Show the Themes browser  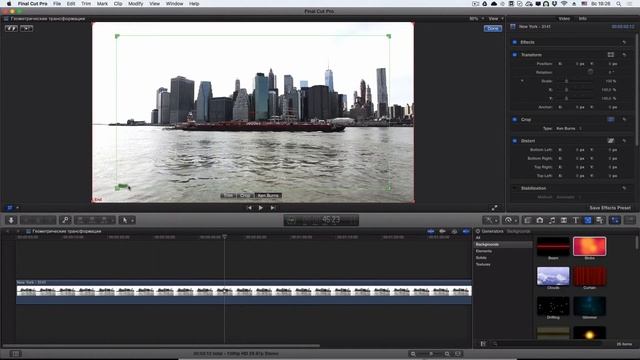[x=600, y=220]
